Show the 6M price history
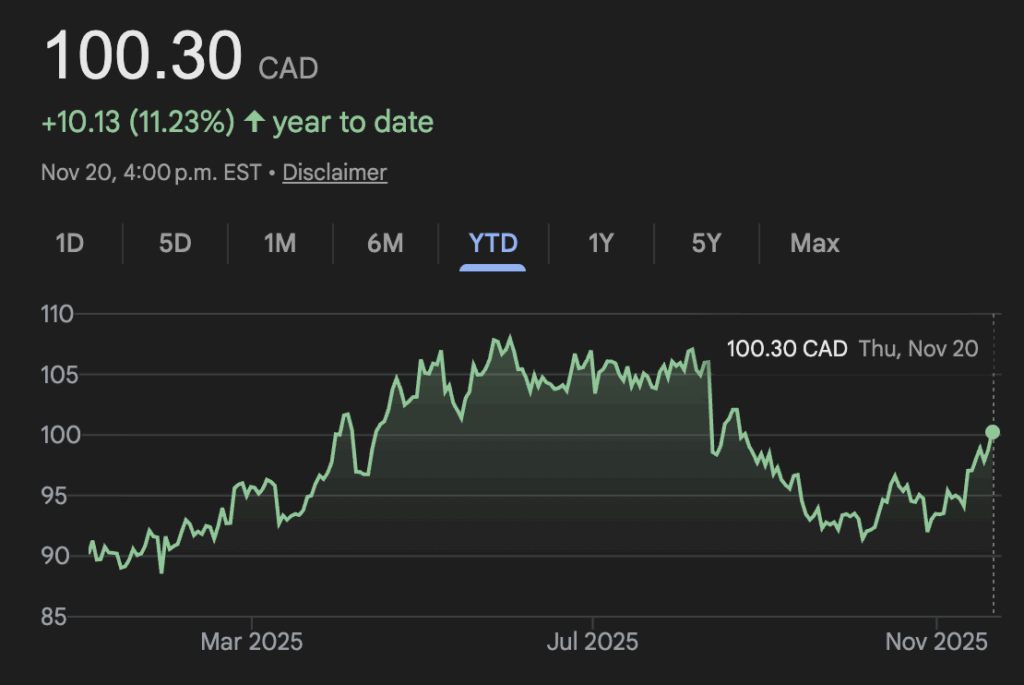 (x=385, y=243)
